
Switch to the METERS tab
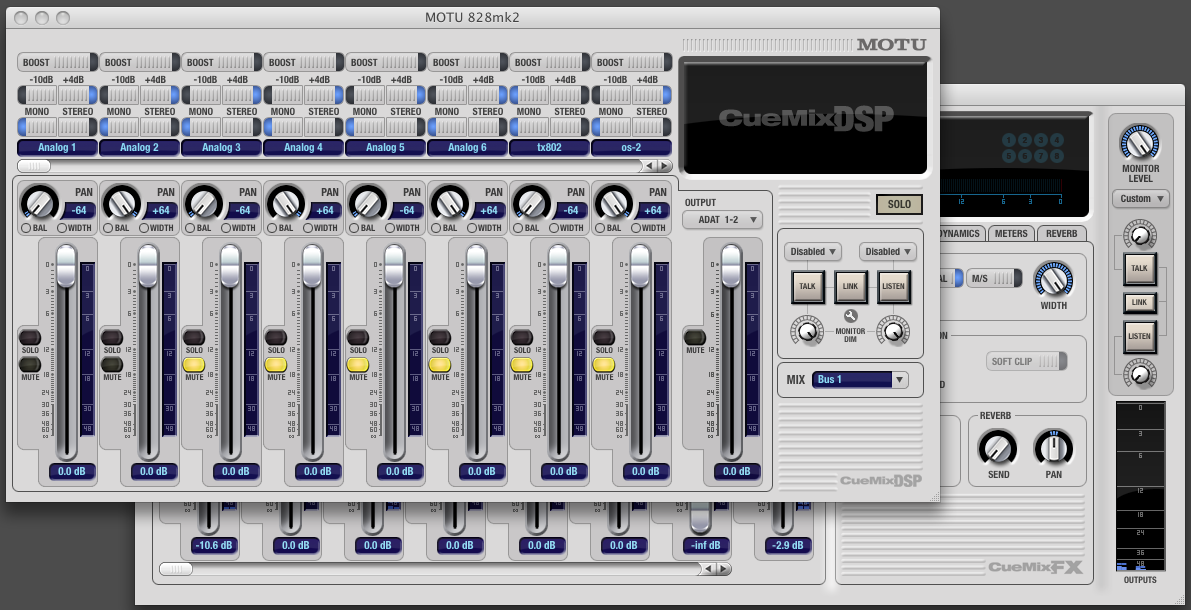pos(1010,233)
